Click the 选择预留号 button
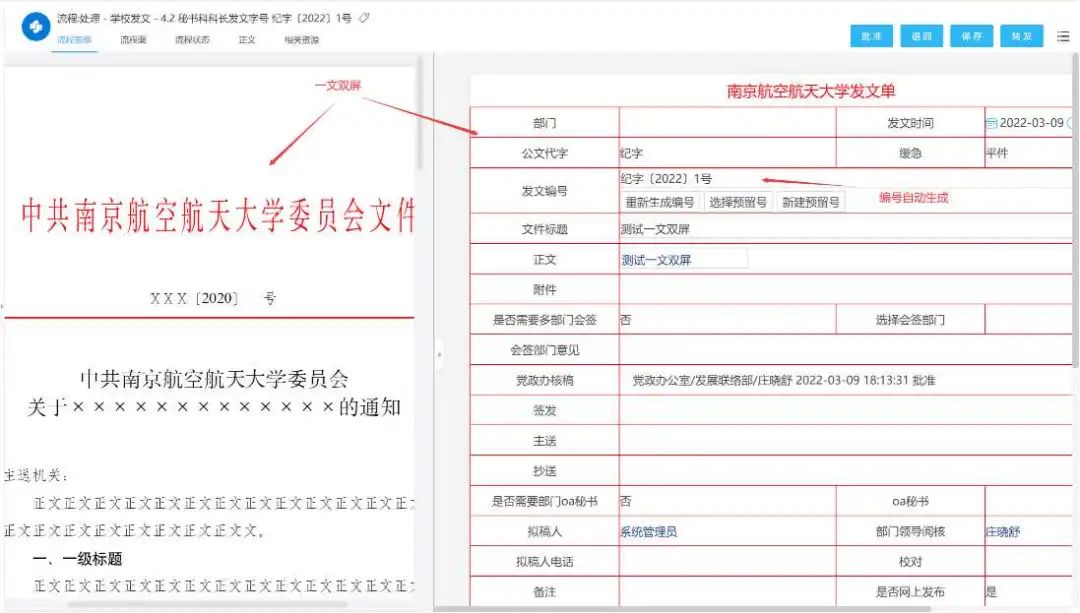The width and height of the screenshot is (1080, 613). point(738,202)
